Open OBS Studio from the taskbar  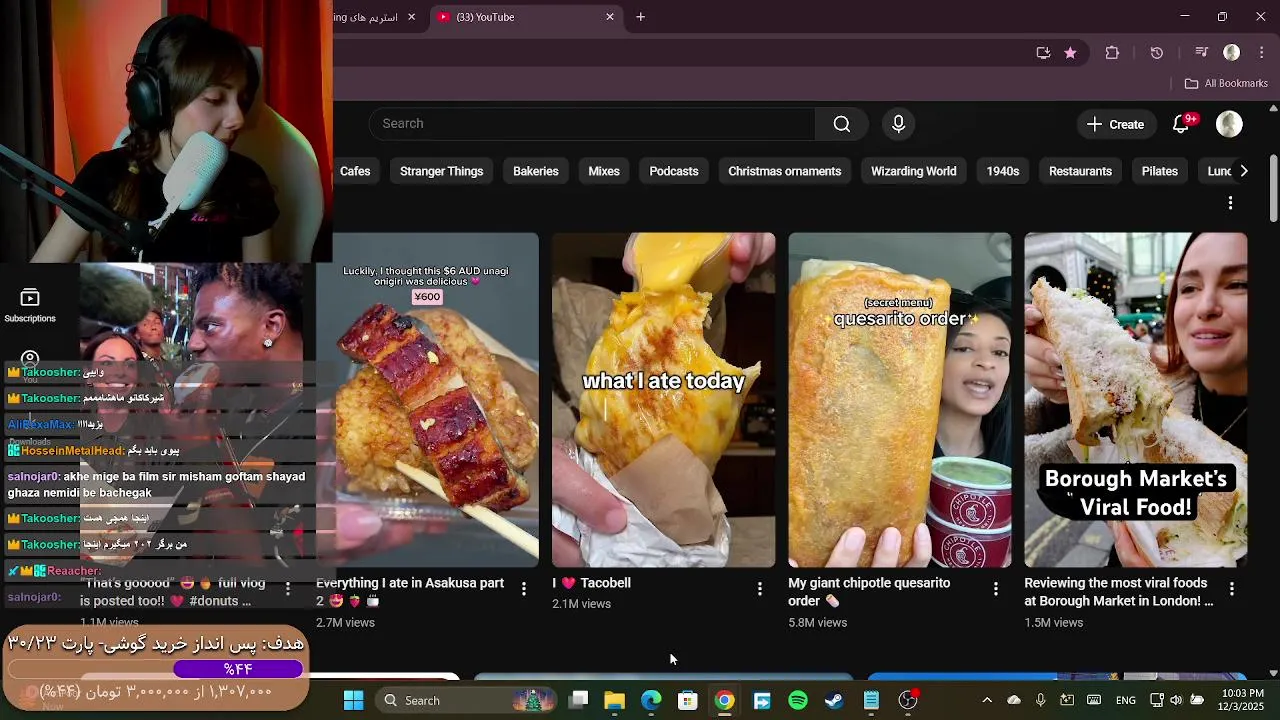pyautogui.click(x=908, y=700)
